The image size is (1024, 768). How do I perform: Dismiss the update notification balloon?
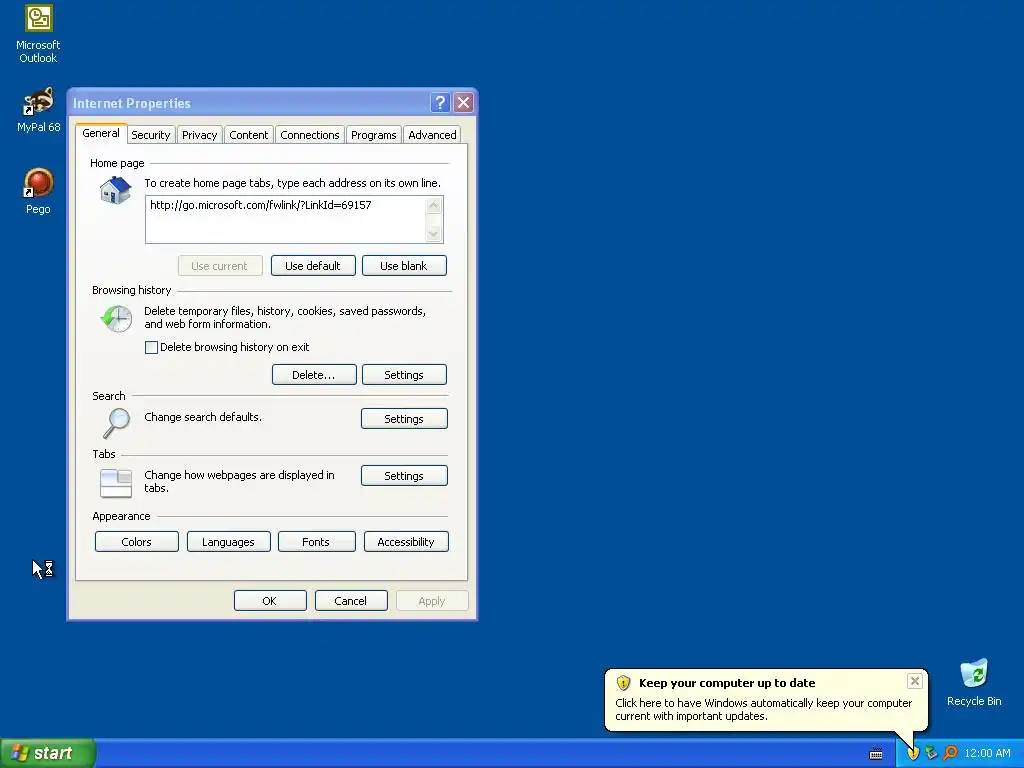click(914, 681)
